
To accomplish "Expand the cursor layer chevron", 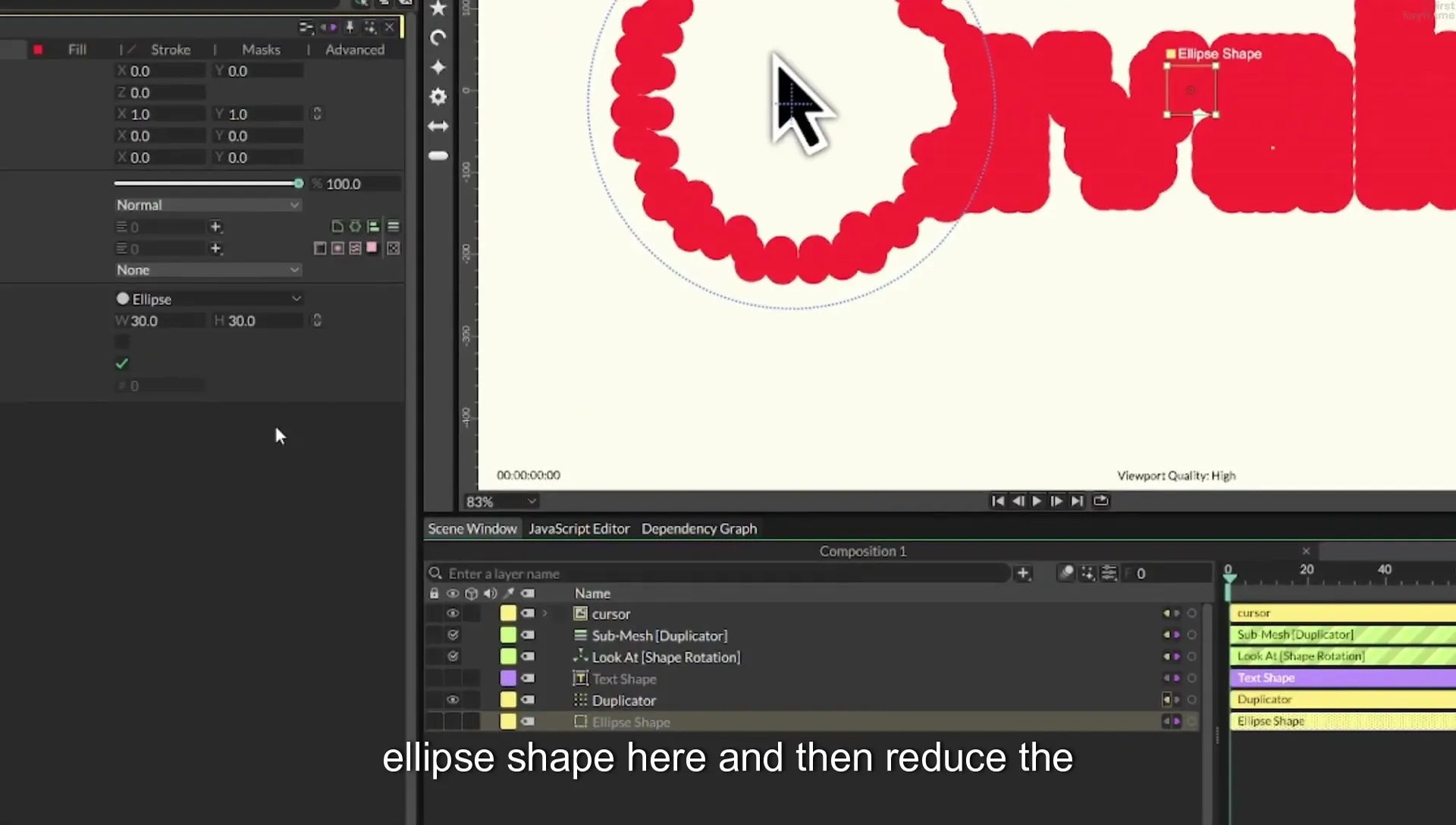I will [545, 613].
